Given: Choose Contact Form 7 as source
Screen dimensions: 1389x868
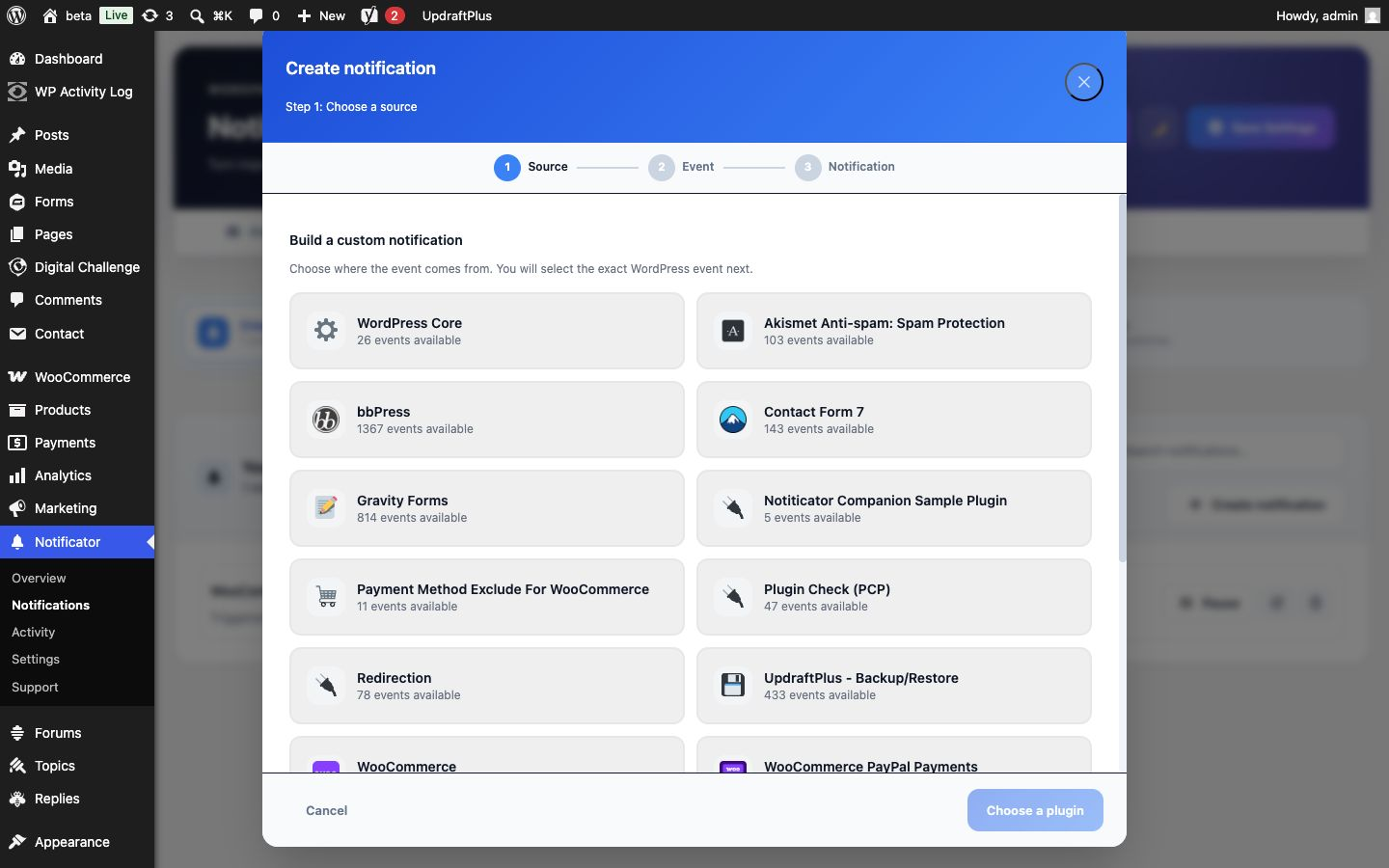Looking at the screenshot, I should (894, 420).
